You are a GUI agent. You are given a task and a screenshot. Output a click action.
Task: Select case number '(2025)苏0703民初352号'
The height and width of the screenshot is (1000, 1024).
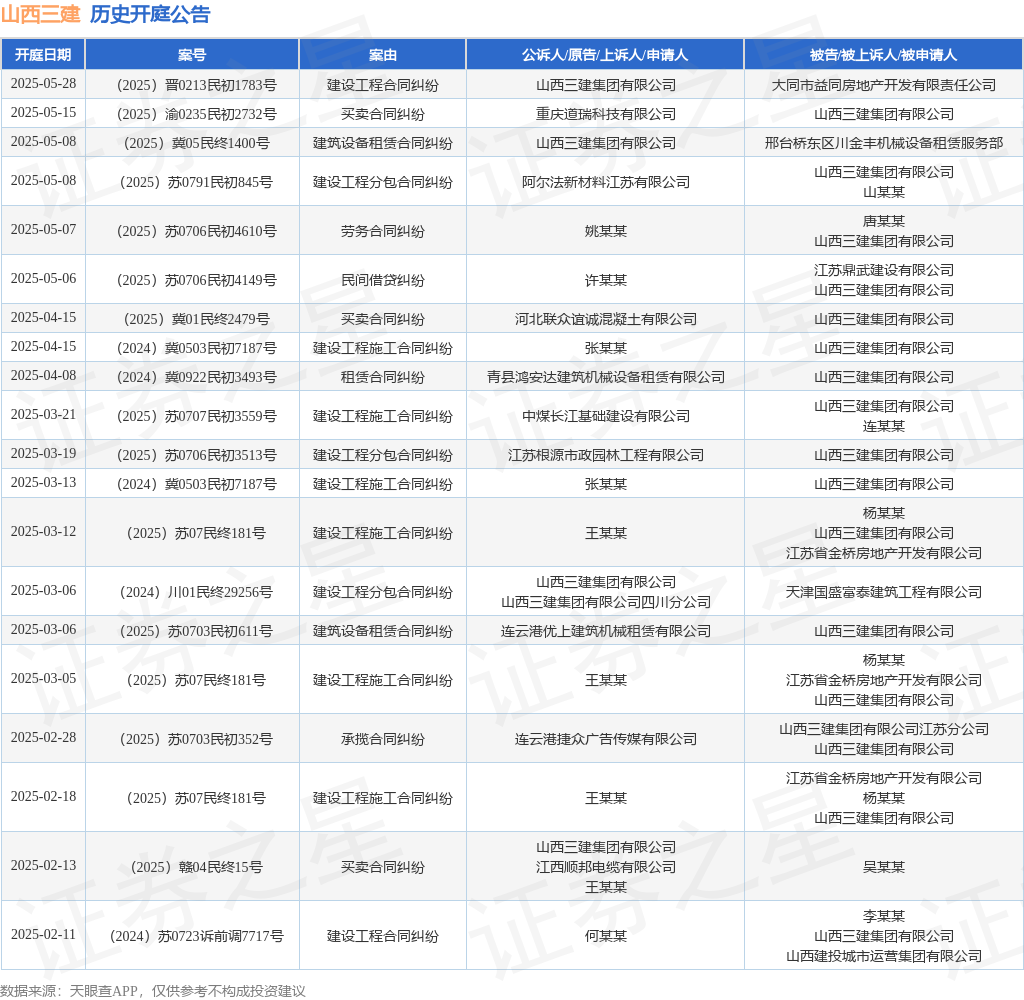click(x=197, y=739)
